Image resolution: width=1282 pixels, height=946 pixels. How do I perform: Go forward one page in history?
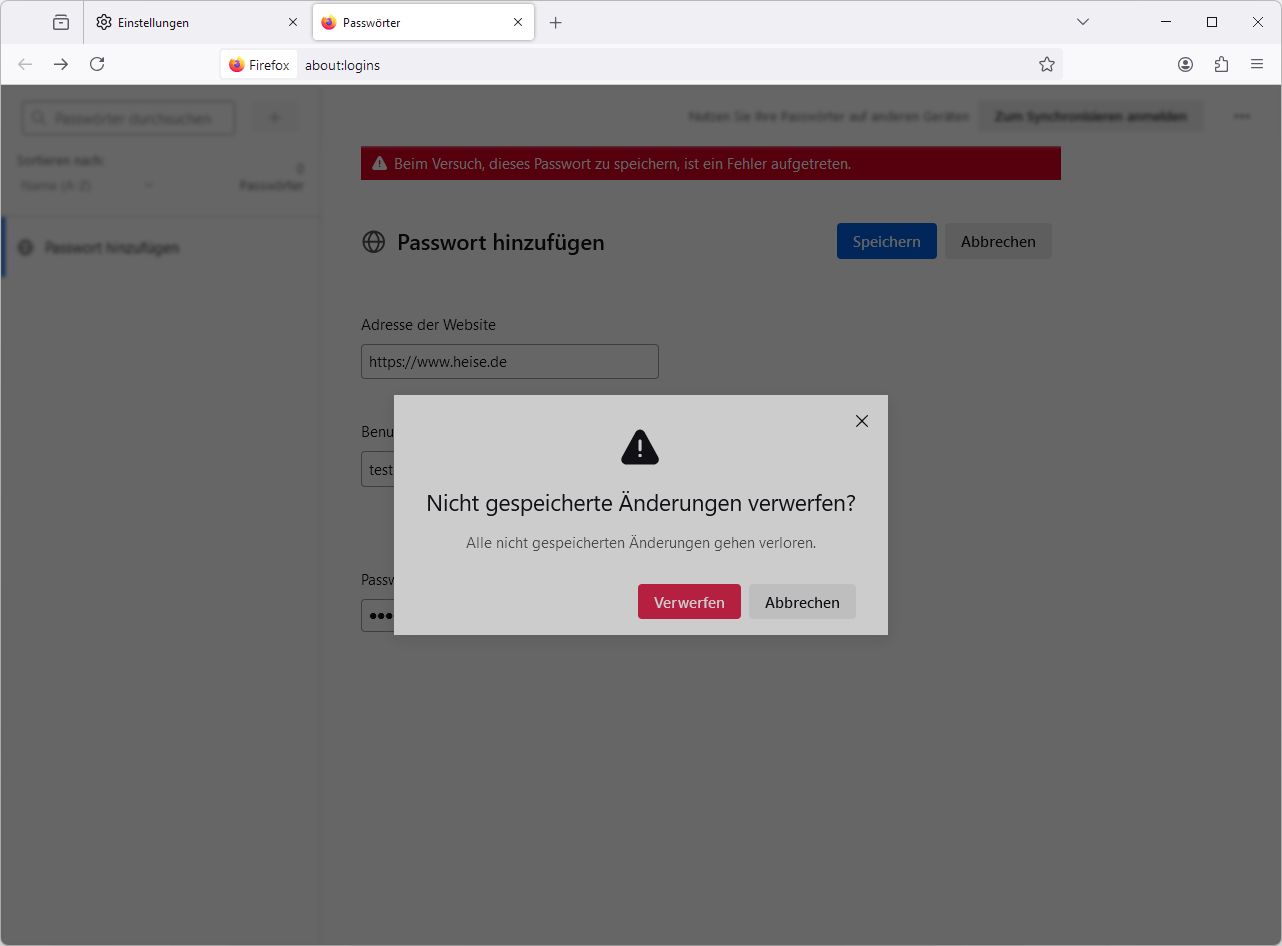point(61,64)
